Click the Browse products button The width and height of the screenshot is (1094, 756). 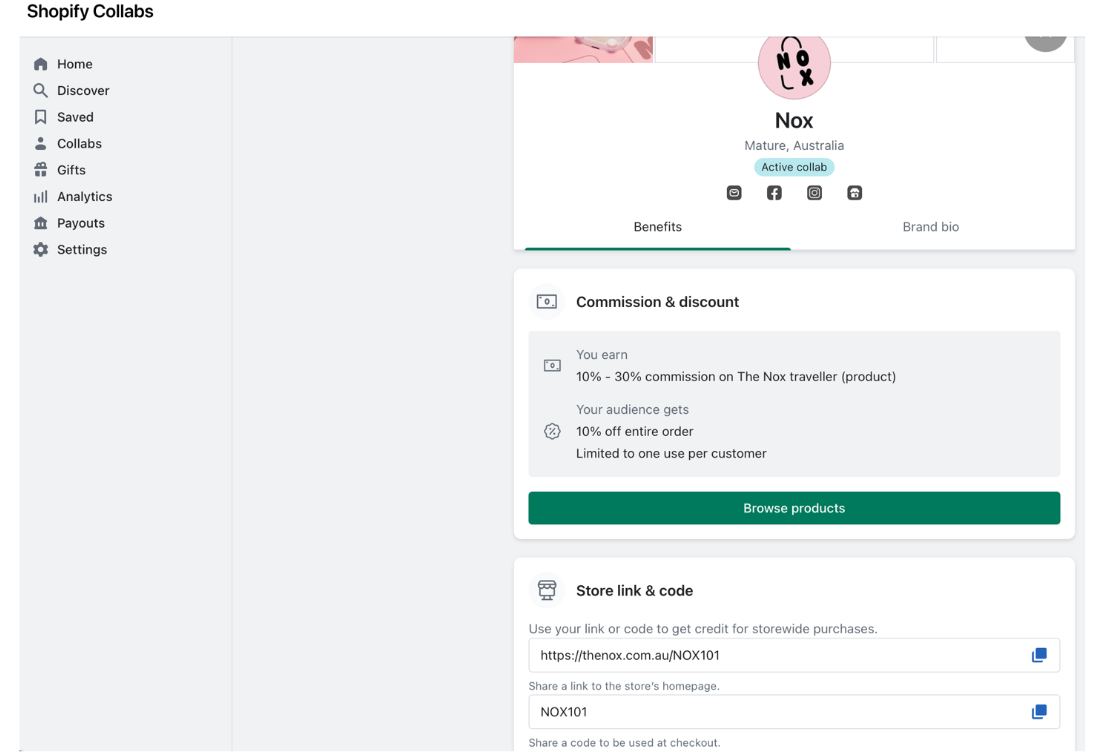[x=794, y=508]
